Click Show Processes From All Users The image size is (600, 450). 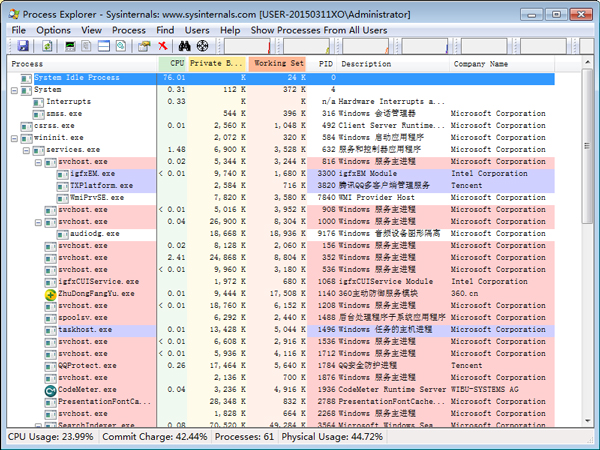(319, 30)
